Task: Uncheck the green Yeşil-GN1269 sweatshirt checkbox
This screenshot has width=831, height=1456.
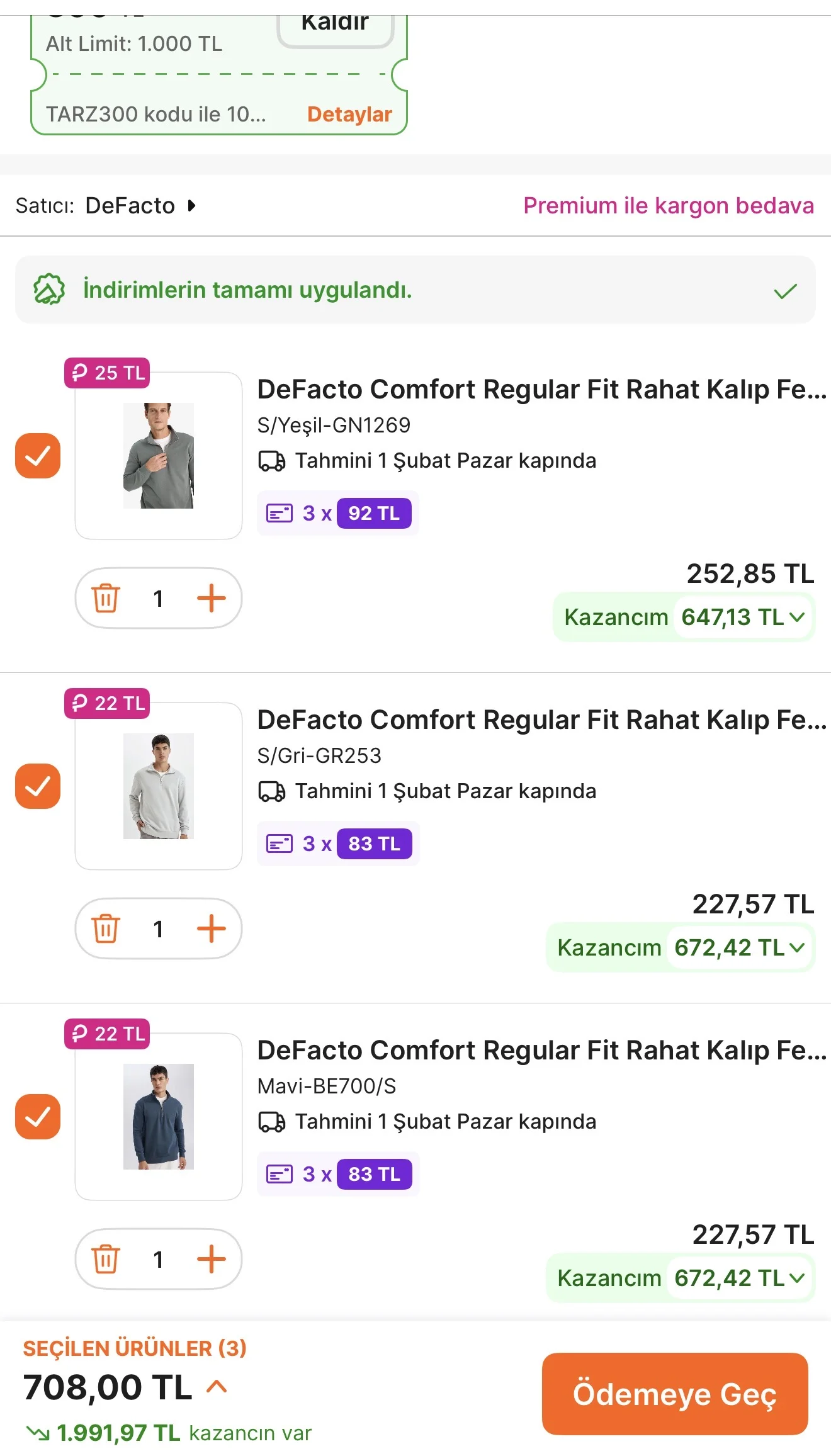Action: click(x=38, y=456)
